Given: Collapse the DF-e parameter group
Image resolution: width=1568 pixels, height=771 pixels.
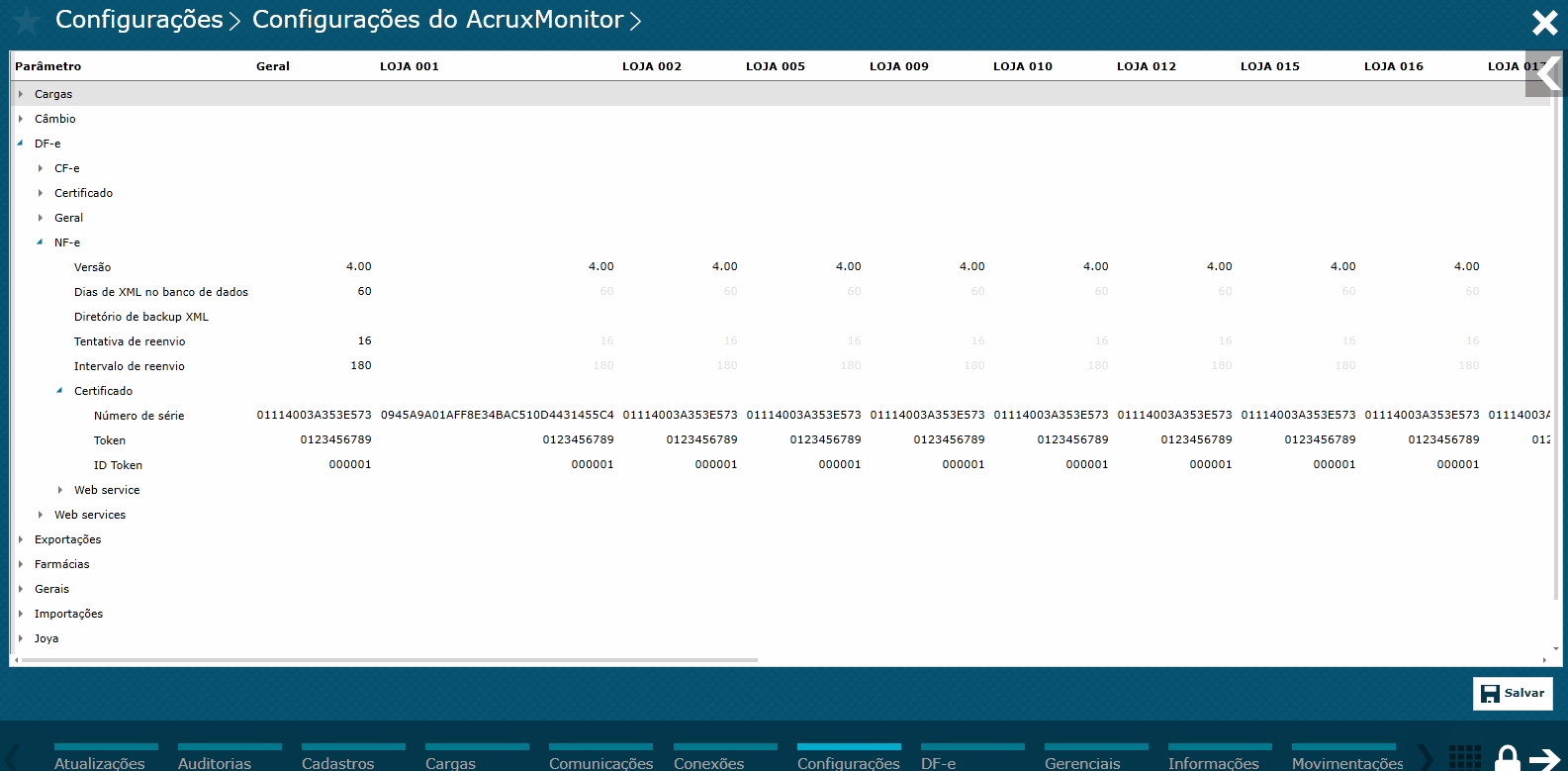Looking at the screenshot, I should [21, 144].
